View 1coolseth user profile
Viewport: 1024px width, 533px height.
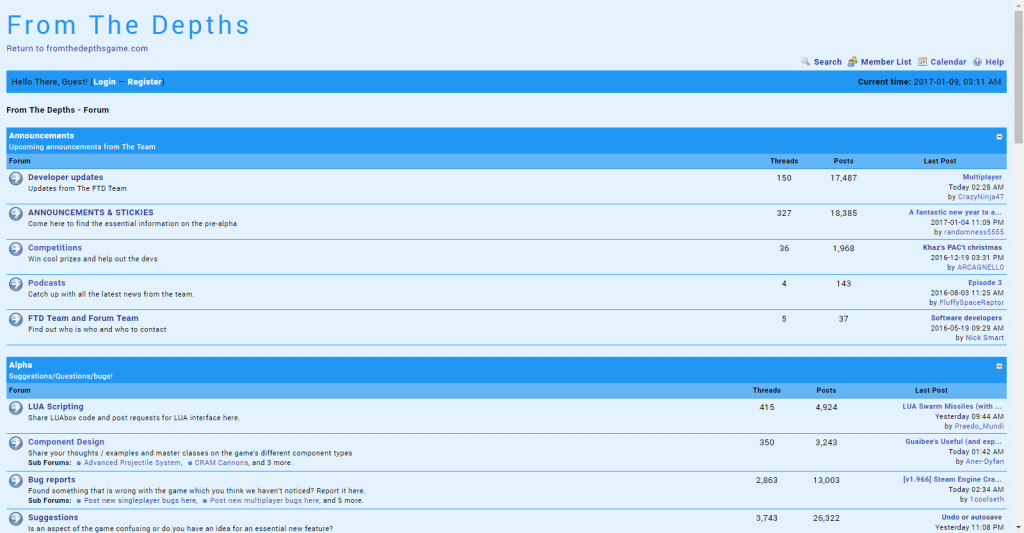coord(987,499)
